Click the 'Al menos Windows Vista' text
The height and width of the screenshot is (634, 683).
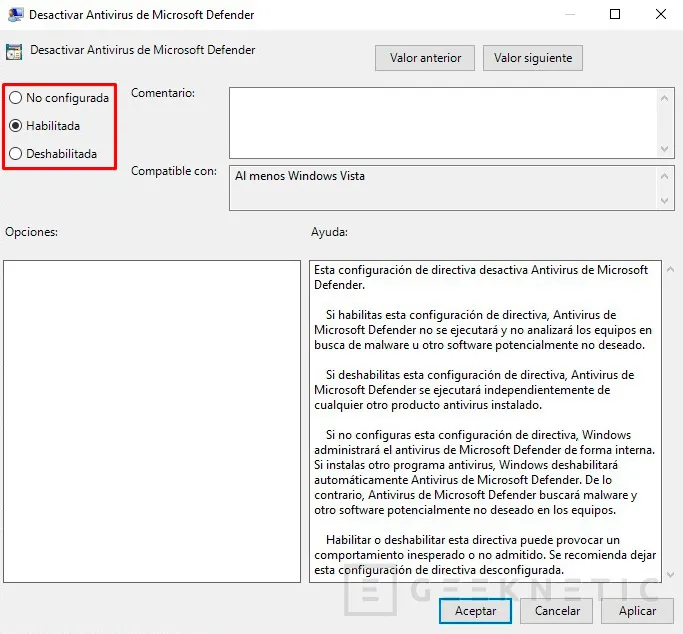(x=300, y=176)
